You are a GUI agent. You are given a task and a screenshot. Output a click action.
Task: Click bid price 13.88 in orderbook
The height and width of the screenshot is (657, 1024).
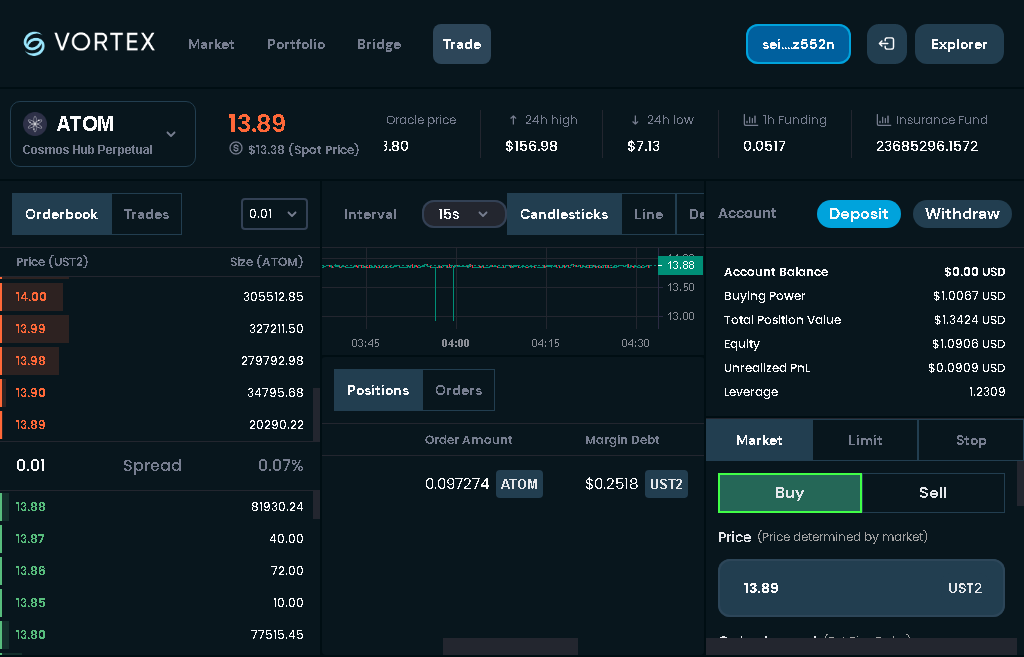(x=31, y=507)
